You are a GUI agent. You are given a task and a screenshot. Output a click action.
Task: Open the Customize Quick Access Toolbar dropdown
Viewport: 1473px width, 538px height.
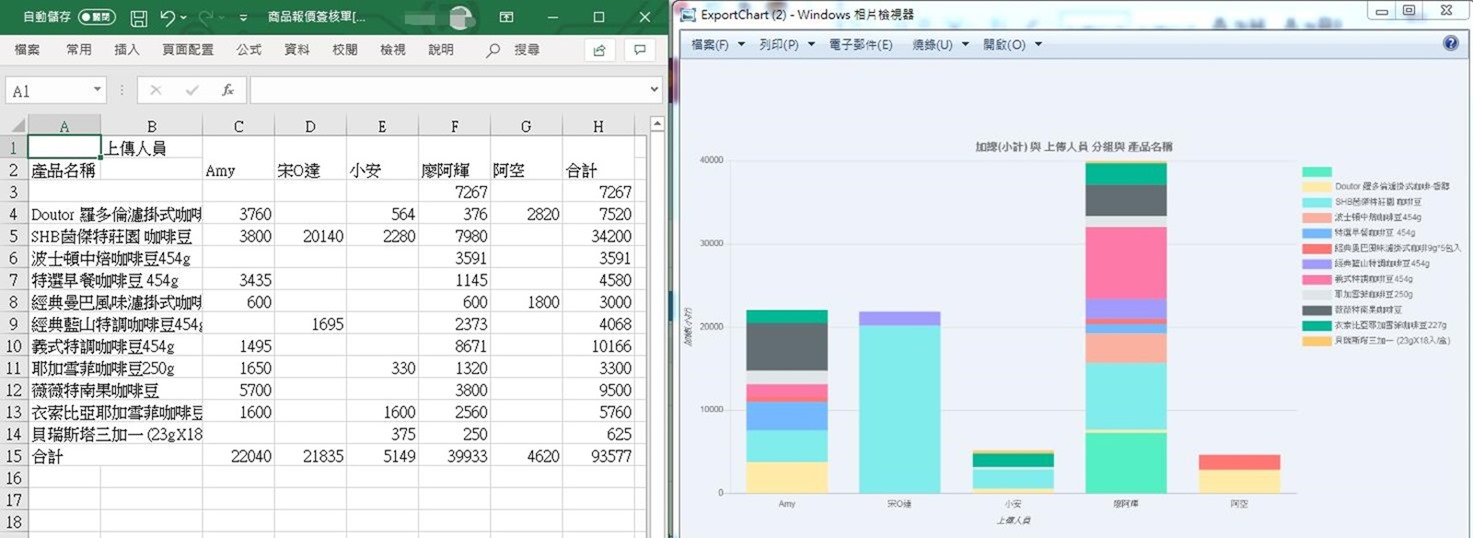tap(244, 18)
